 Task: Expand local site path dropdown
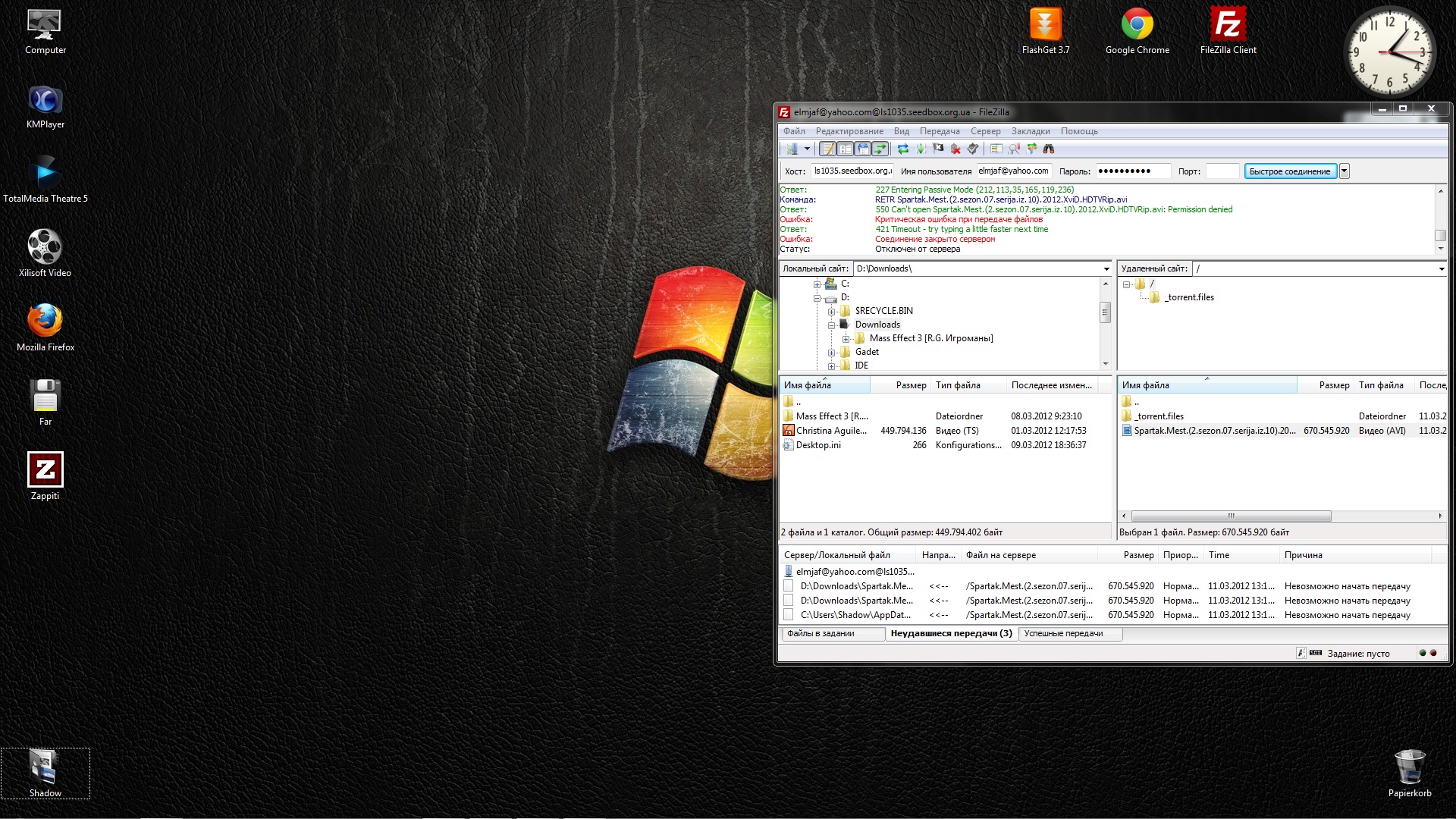[1106, 268]
